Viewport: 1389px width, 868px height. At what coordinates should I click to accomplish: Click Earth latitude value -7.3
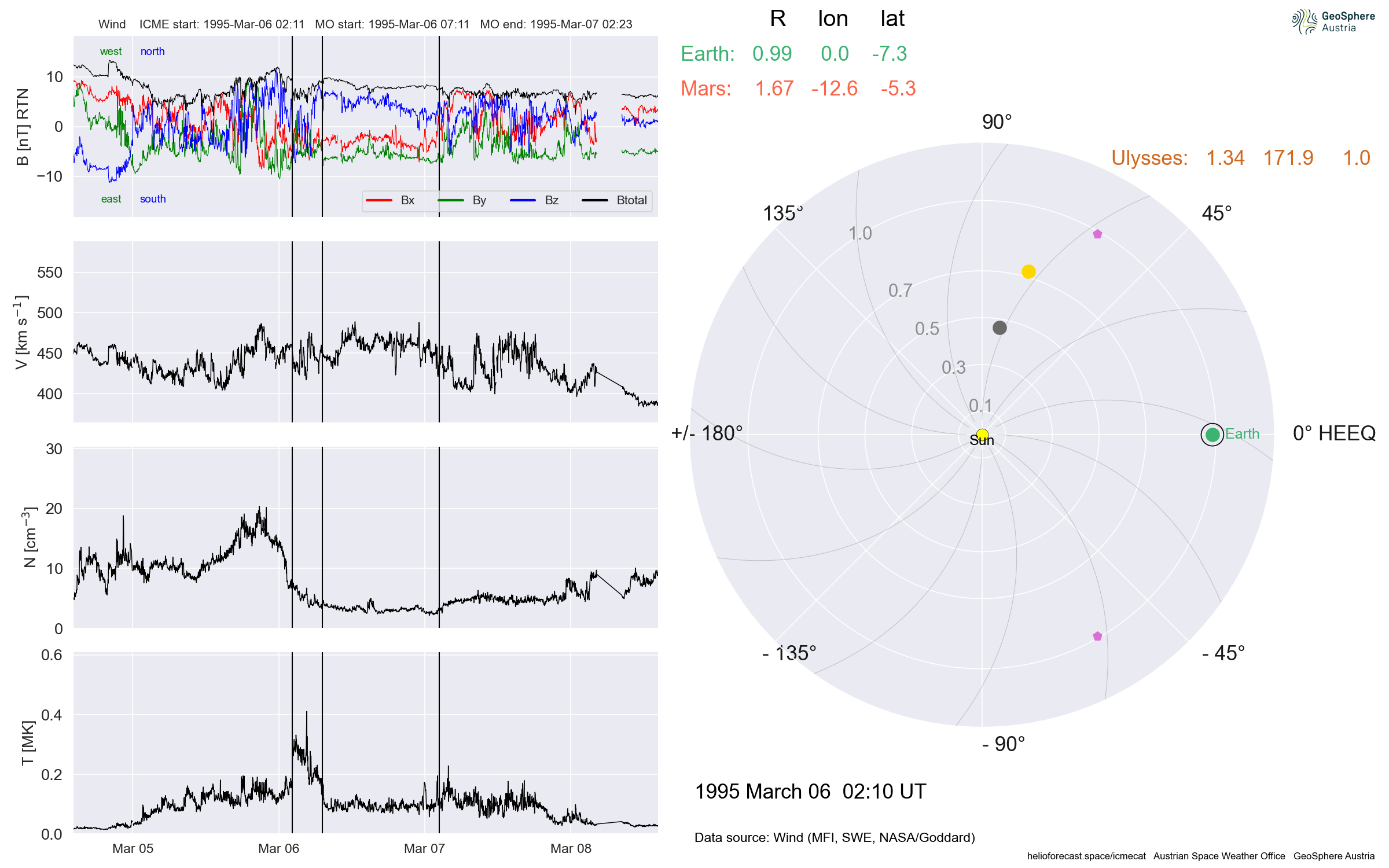pyautogui.click(x=890, y=54)
